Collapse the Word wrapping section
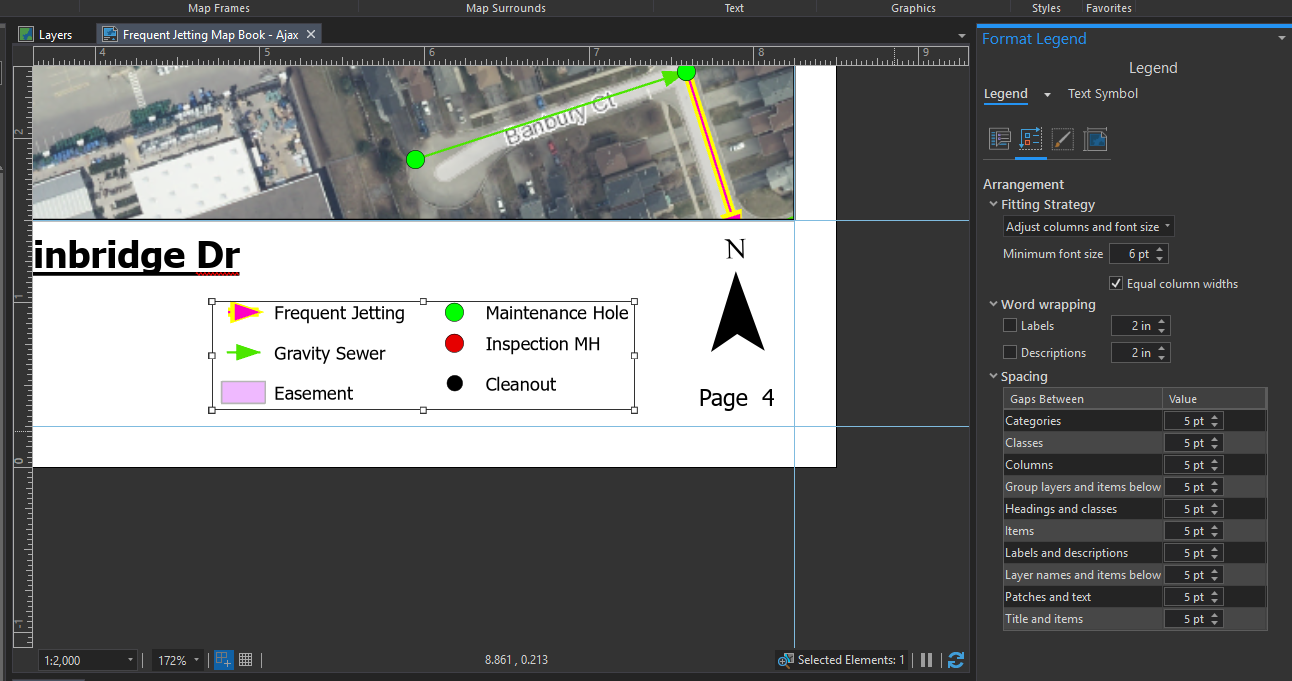Viewport: 1292px width, 681px height. [x=992, y=305]
